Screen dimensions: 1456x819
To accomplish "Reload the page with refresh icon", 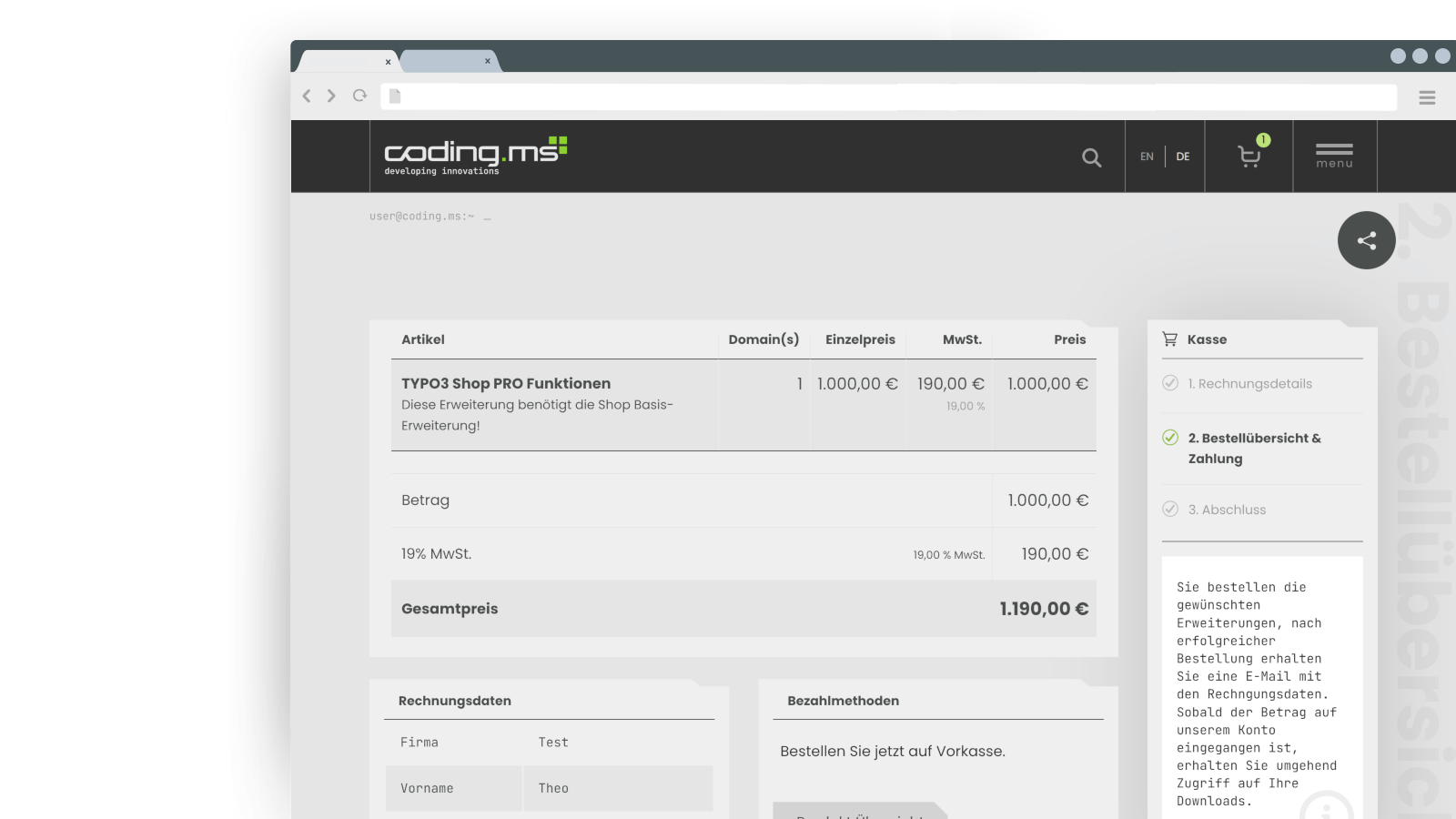I will [x=359, y=96].
